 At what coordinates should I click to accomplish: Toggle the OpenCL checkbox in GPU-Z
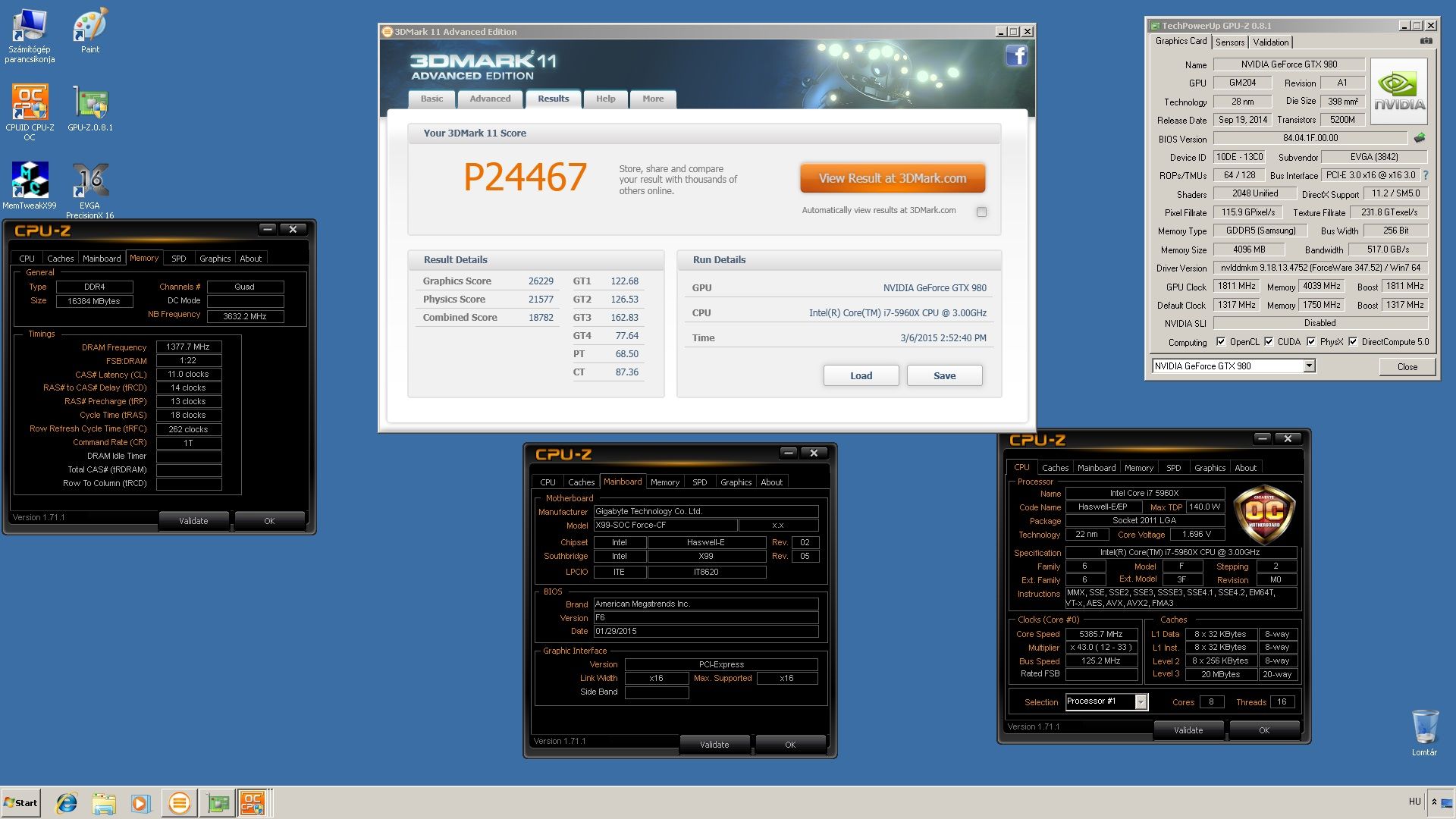(1220, 342)
